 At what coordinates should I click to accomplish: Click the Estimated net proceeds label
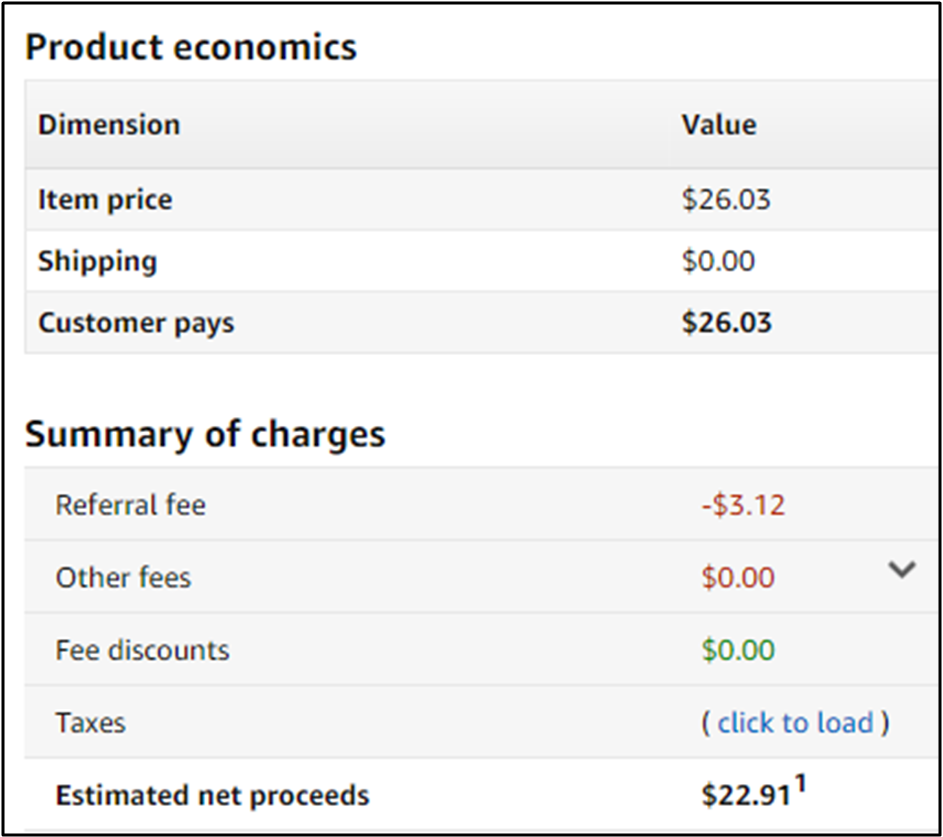tap(212, 796)
